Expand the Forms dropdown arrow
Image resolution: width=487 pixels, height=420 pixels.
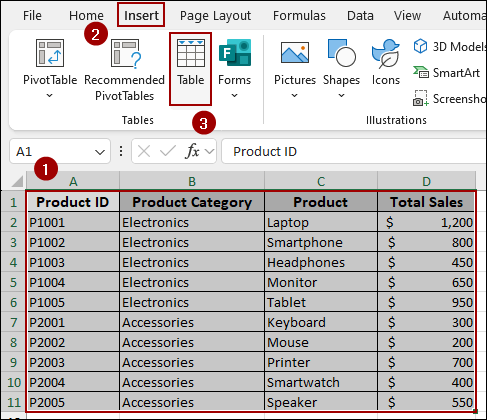click(x=234, y=96)
